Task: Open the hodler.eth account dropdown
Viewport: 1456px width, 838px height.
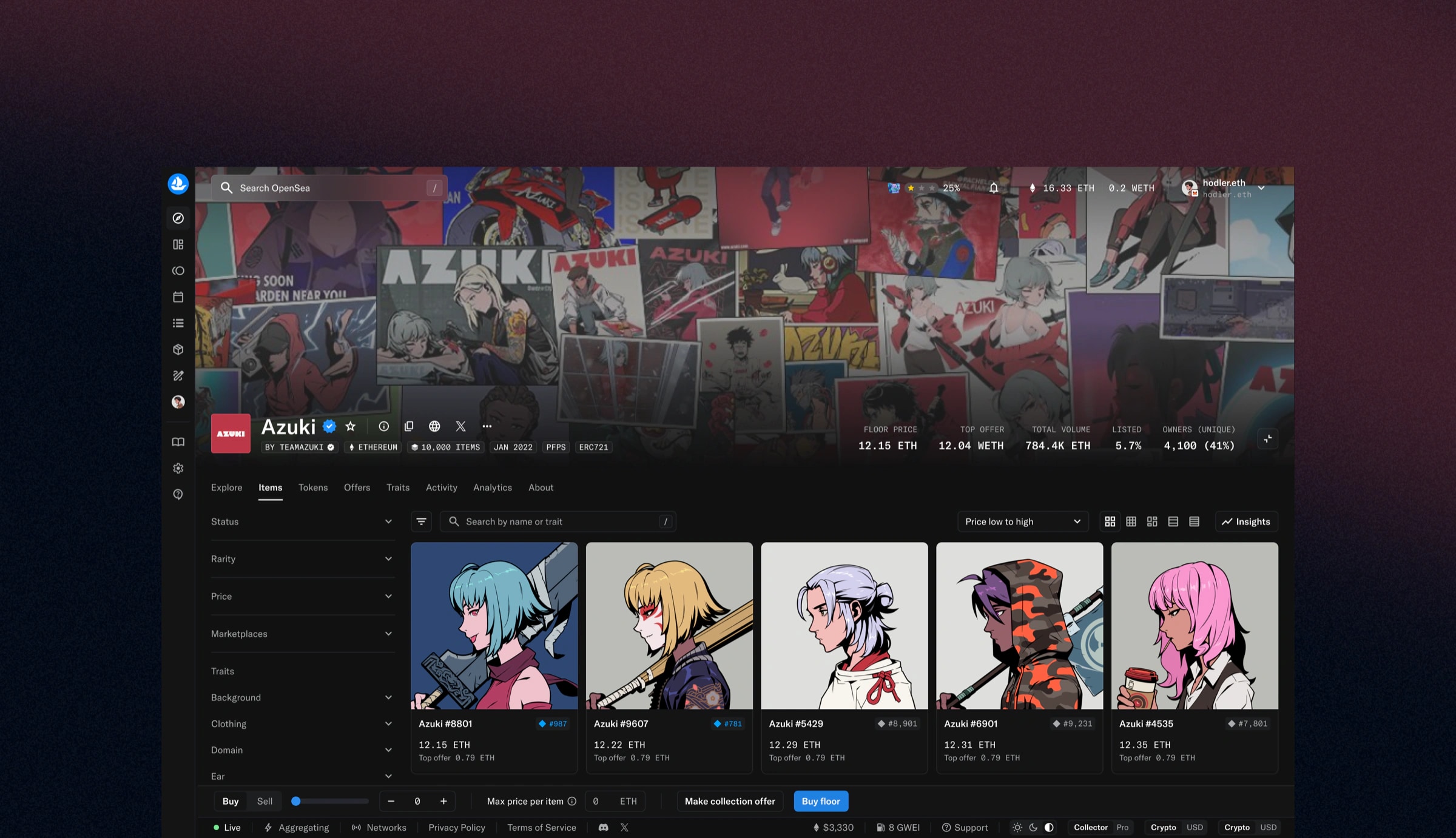Action: click(1224, 188)
